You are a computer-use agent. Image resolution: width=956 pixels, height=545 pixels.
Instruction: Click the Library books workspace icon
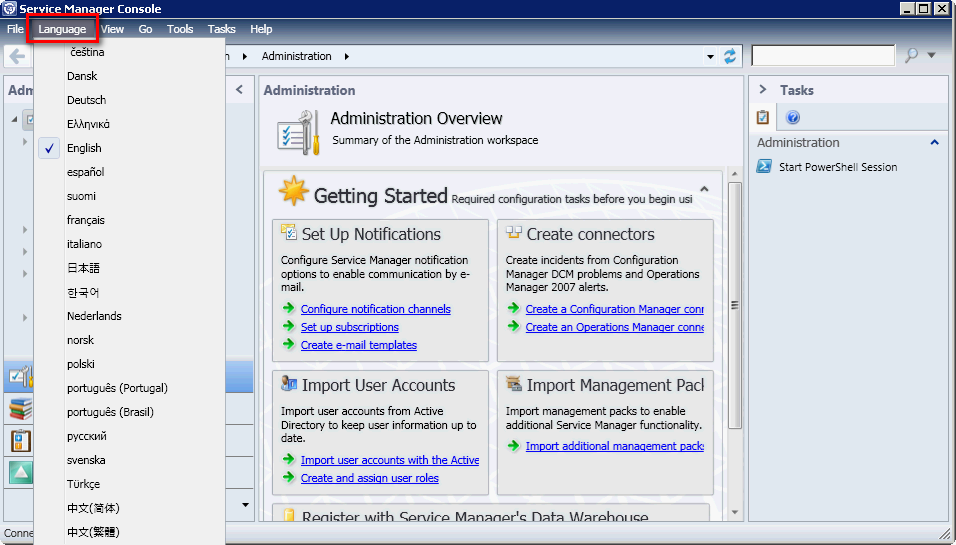(x=21, y=408)
